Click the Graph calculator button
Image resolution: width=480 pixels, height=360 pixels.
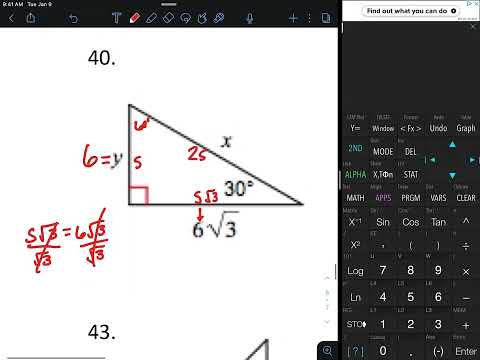click(466, 128)
